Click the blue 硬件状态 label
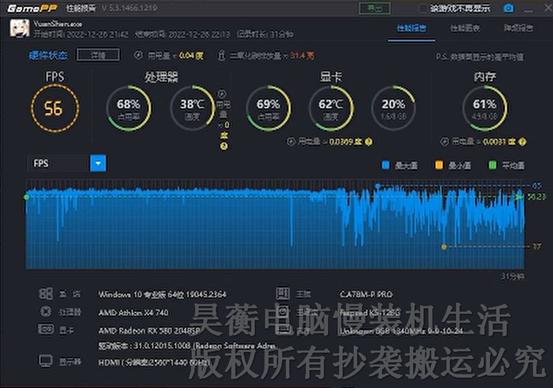This screenshot has width=553, height=388. click(48, 55)
